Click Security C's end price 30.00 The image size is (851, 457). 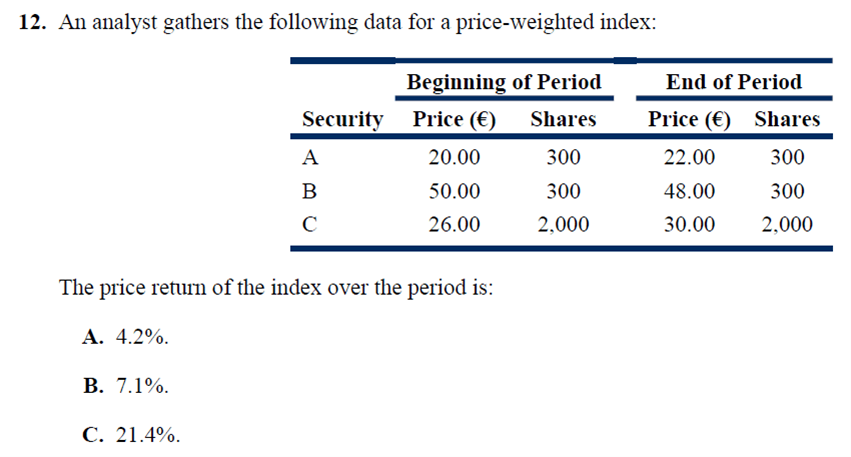[689, 224]
